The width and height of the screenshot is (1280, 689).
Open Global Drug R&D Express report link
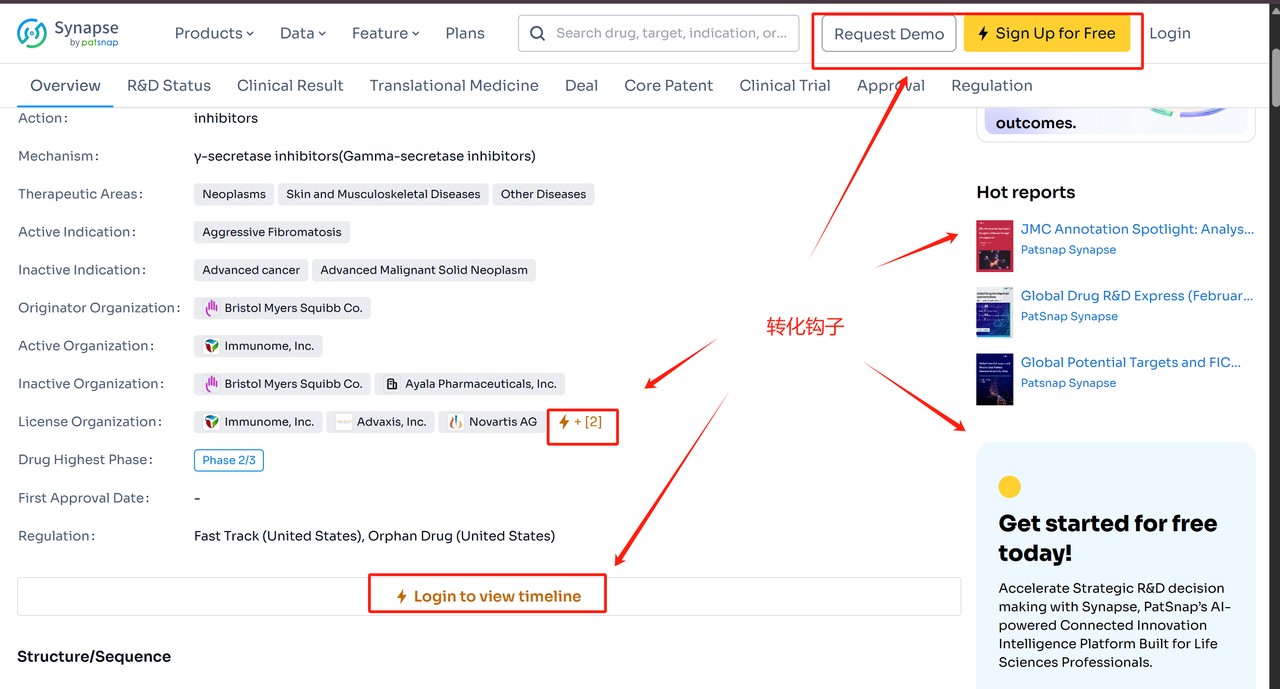point(1137,296)
